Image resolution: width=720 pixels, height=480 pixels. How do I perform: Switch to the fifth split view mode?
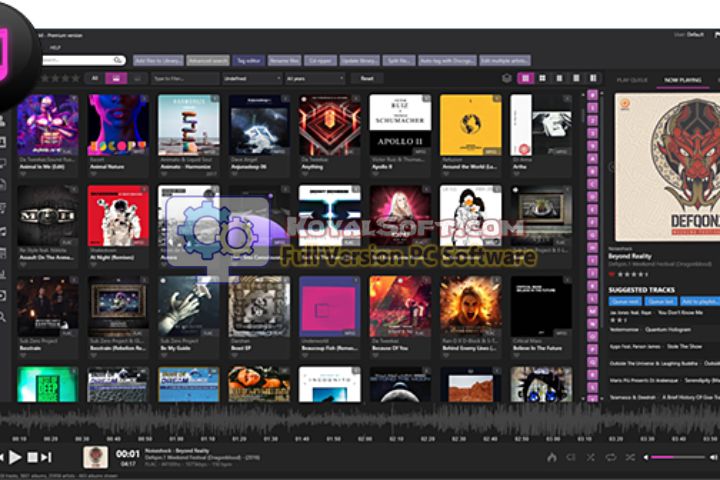[x=593, y=79]
